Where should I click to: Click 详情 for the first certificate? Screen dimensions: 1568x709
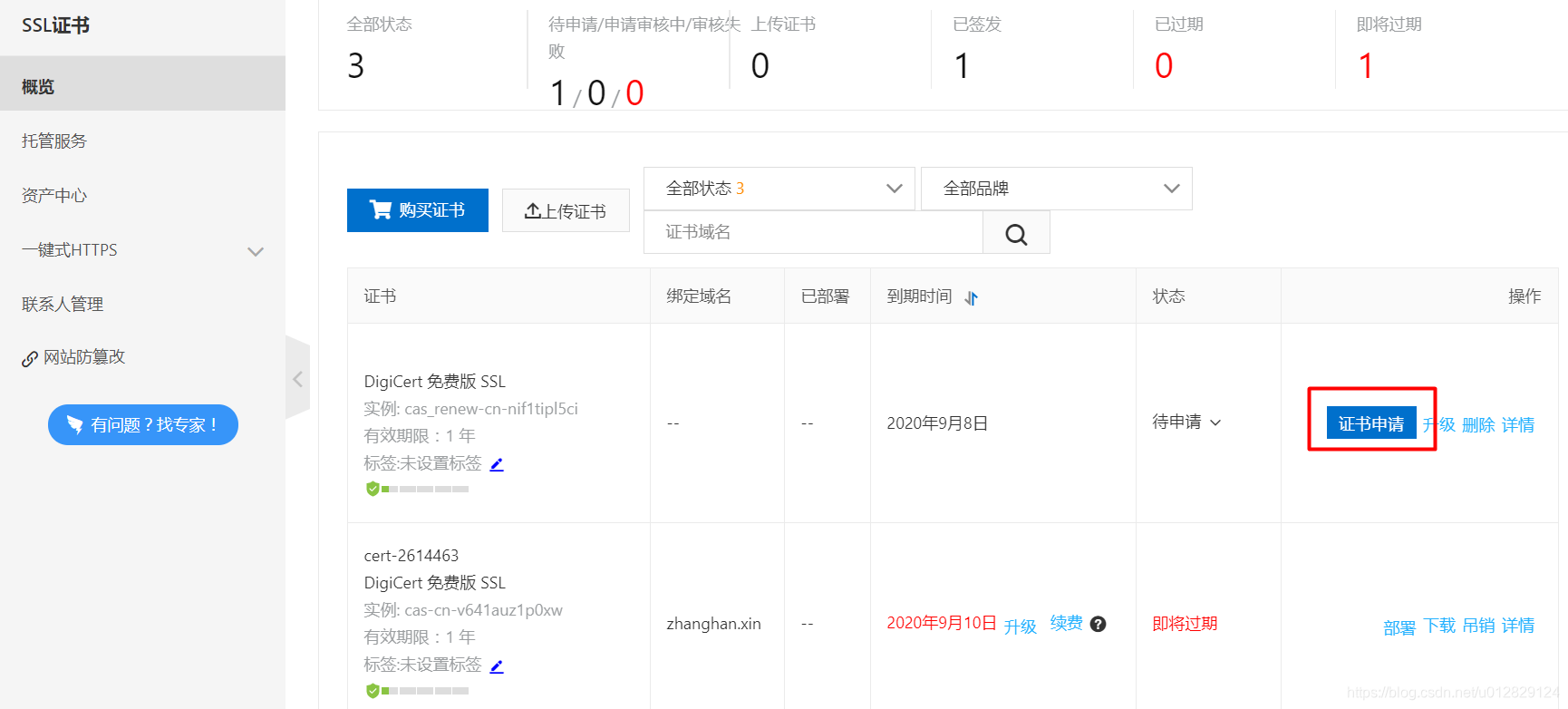click(1518, 425)
